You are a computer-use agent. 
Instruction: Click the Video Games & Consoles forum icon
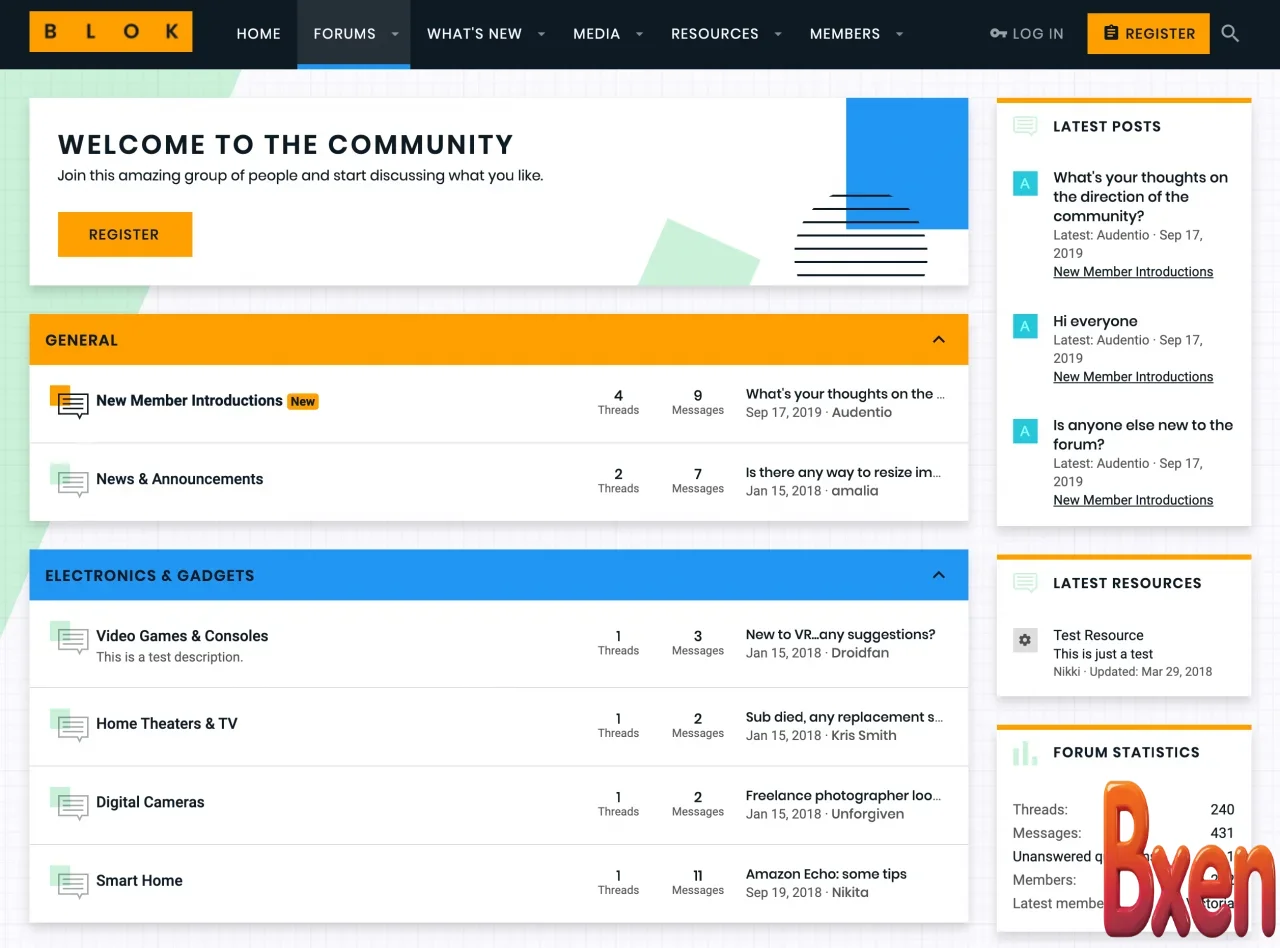70,638
